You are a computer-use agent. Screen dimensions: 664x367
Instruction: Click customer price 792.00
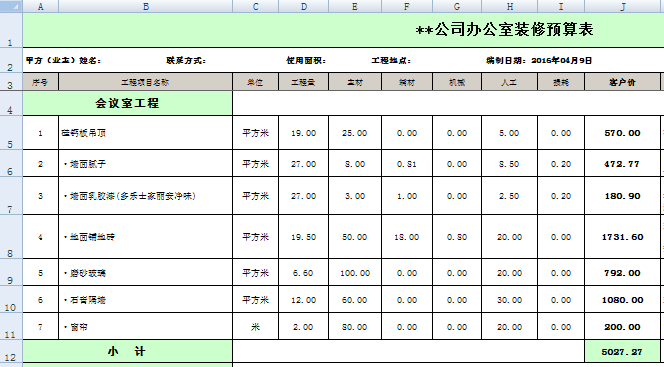[622, 273]
